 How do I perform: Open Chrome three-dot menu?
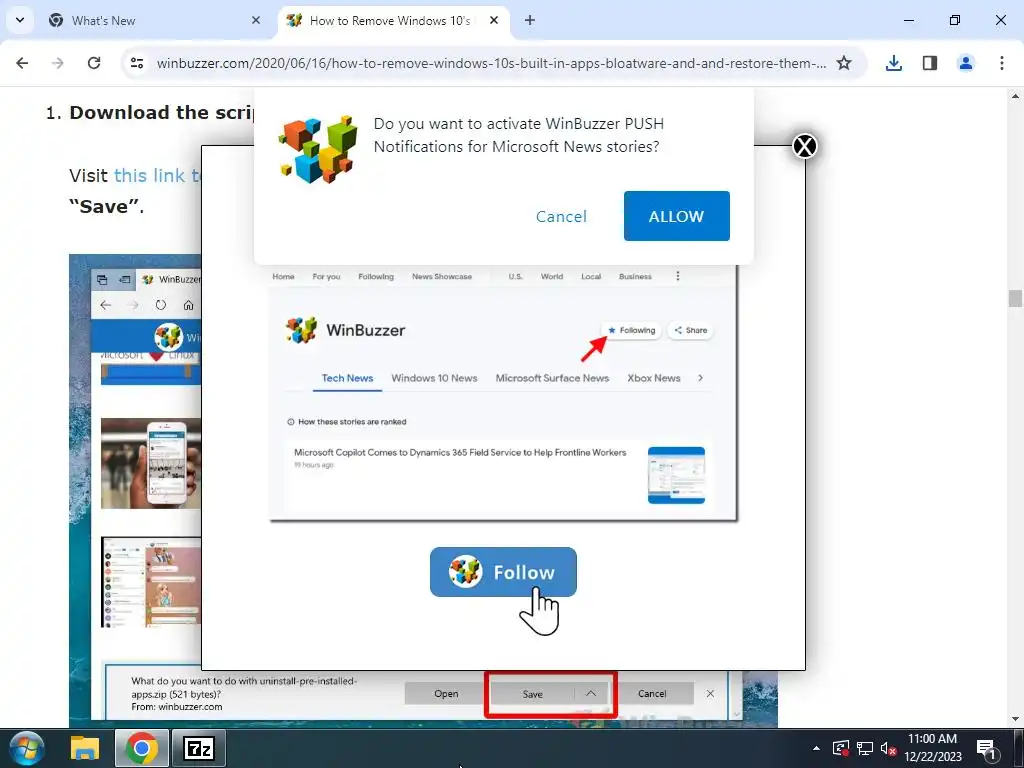pyautogui.click(x=1001, y=63)
